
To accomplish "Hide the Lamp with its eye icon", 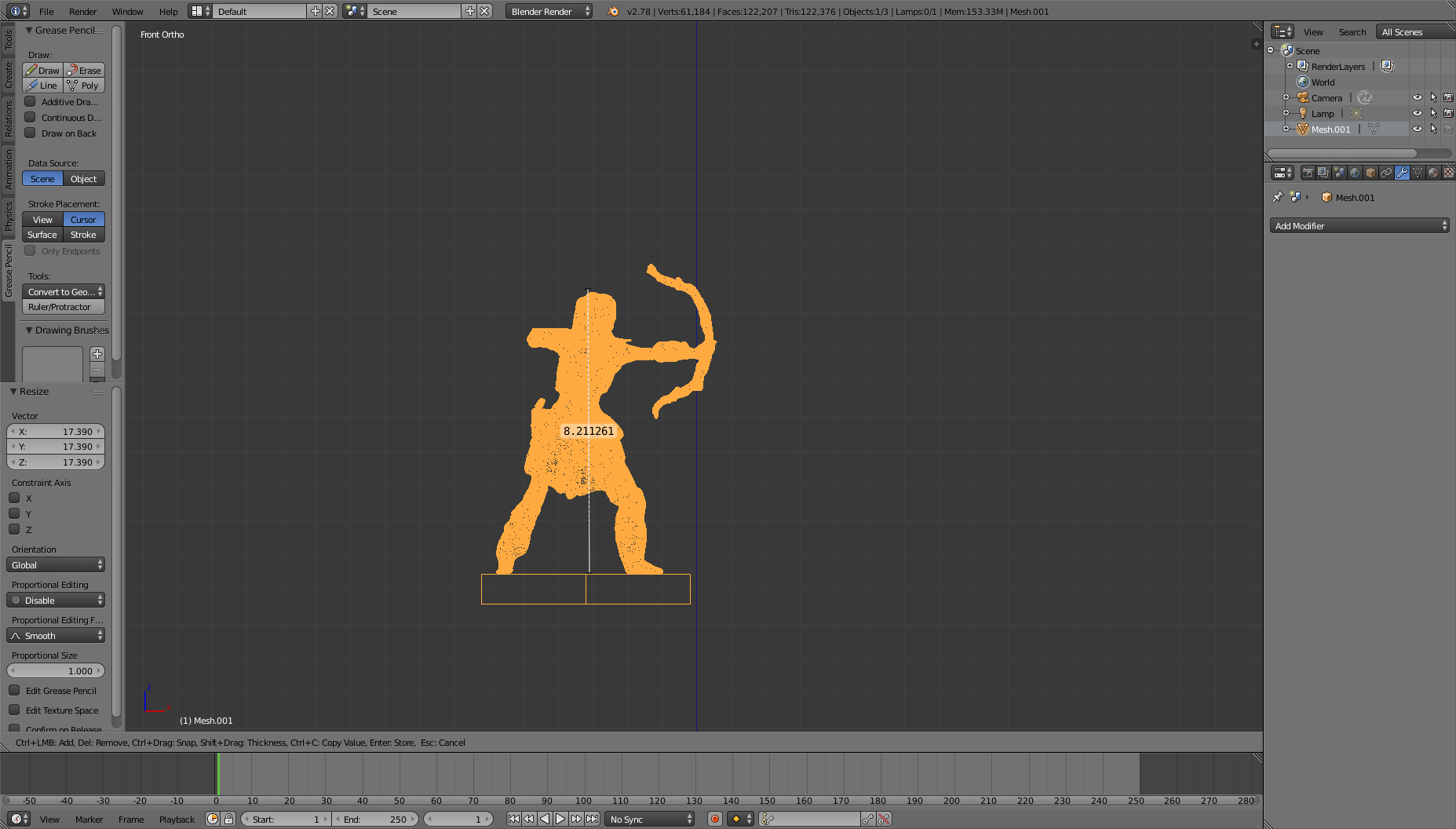I will (1418, 113).
